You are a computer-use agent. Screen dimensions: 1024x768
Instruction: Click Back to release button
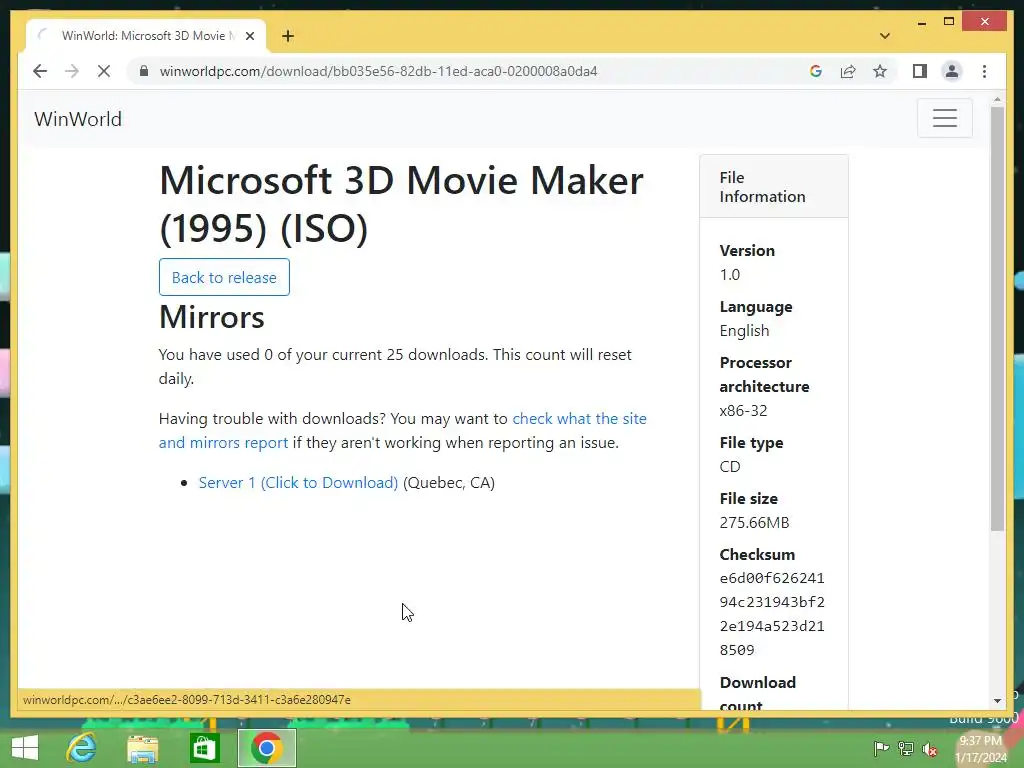(224, 277)
